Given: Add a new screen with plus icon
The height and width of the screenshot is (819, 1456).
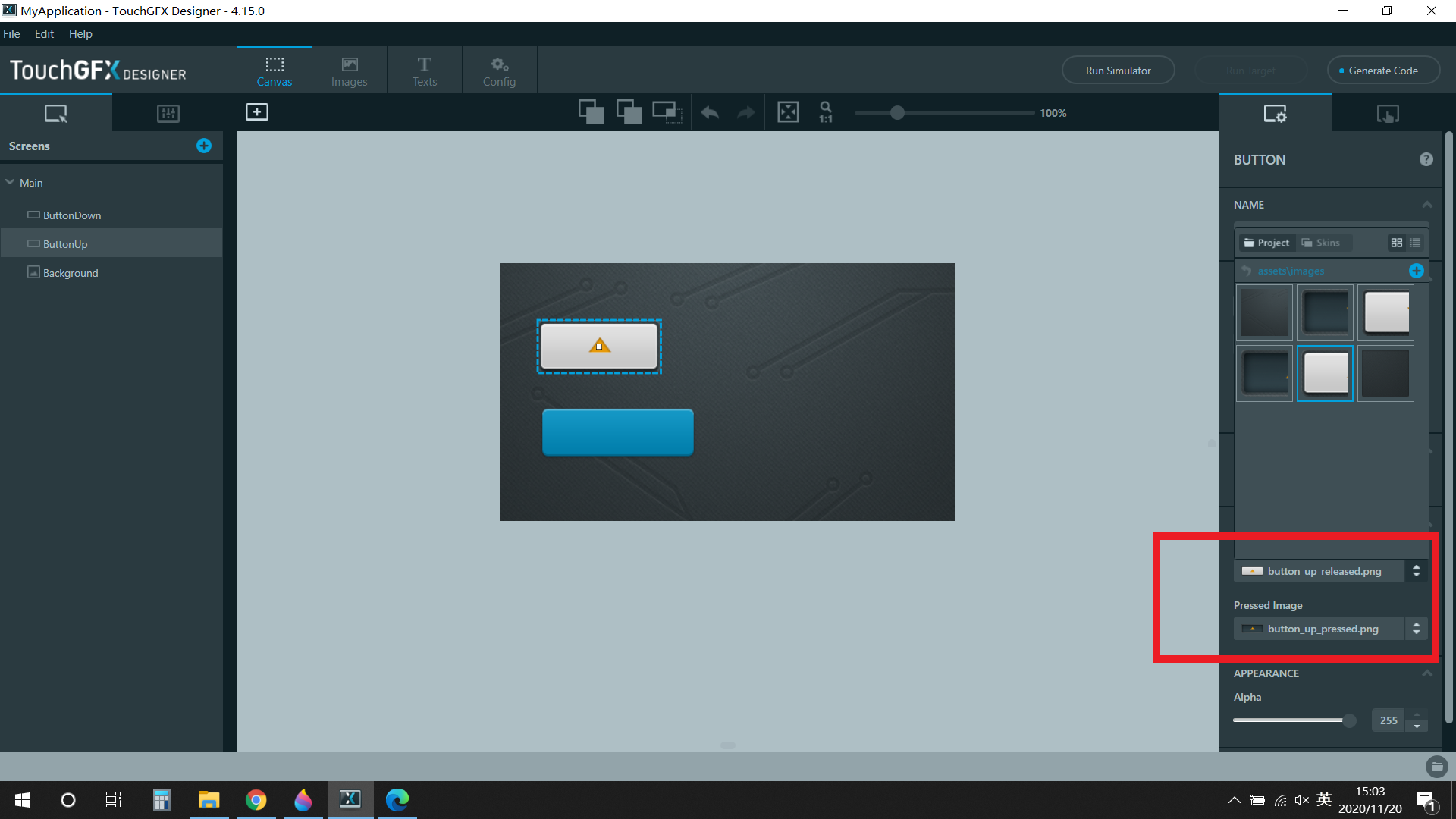Looking at the screenshot, I should (x=204, y=146).
